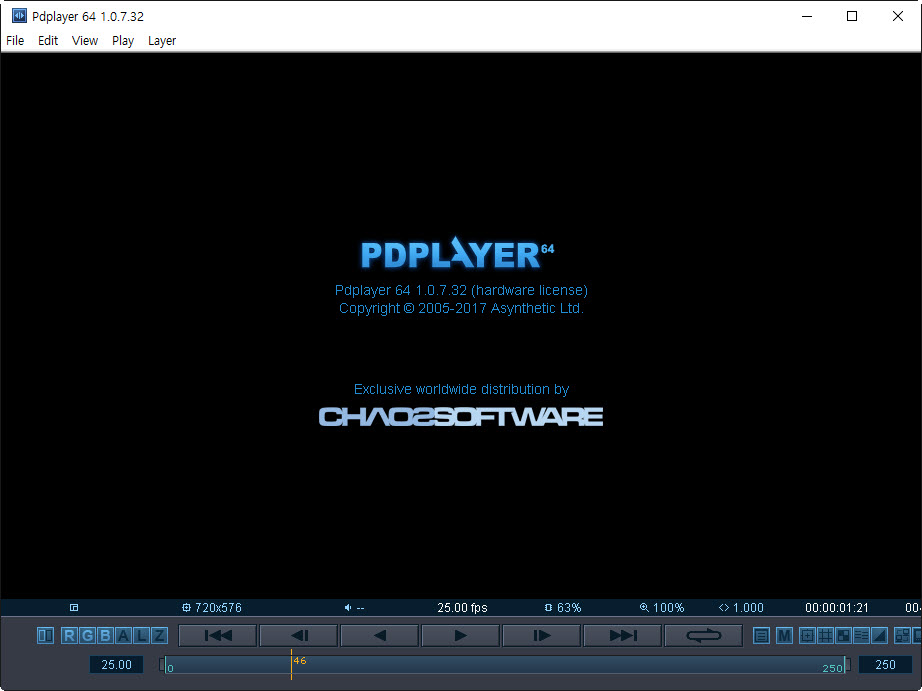Step back one frame
922x691 pixels.
pos(299,636)
